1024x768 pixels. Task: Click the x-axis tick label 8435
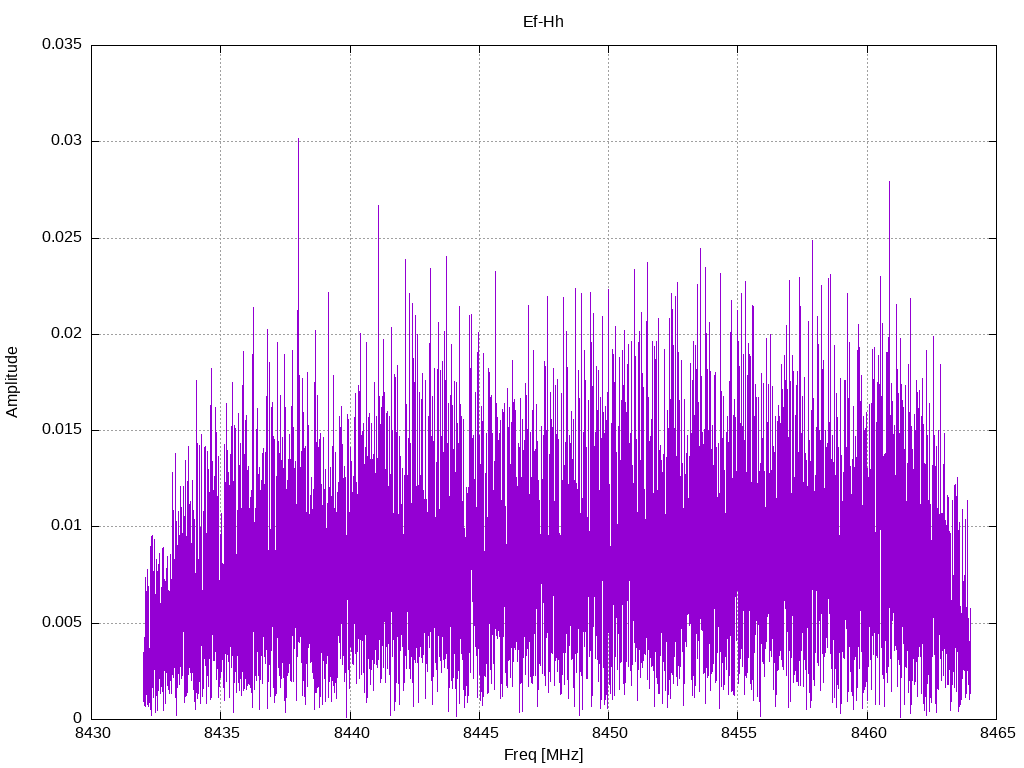tap(221, 733)
